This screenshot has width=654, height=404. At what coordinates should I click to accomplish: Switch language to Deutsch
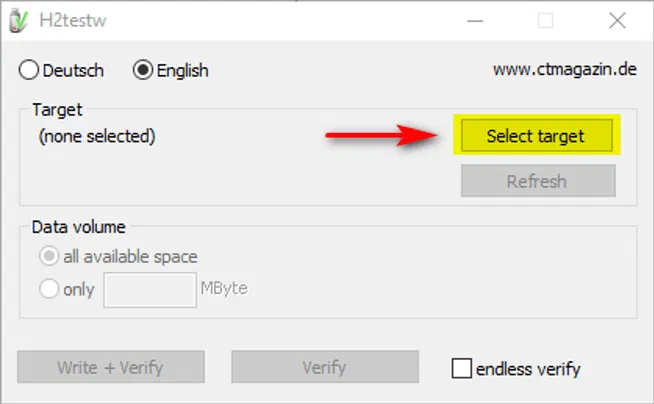point(29,70)
